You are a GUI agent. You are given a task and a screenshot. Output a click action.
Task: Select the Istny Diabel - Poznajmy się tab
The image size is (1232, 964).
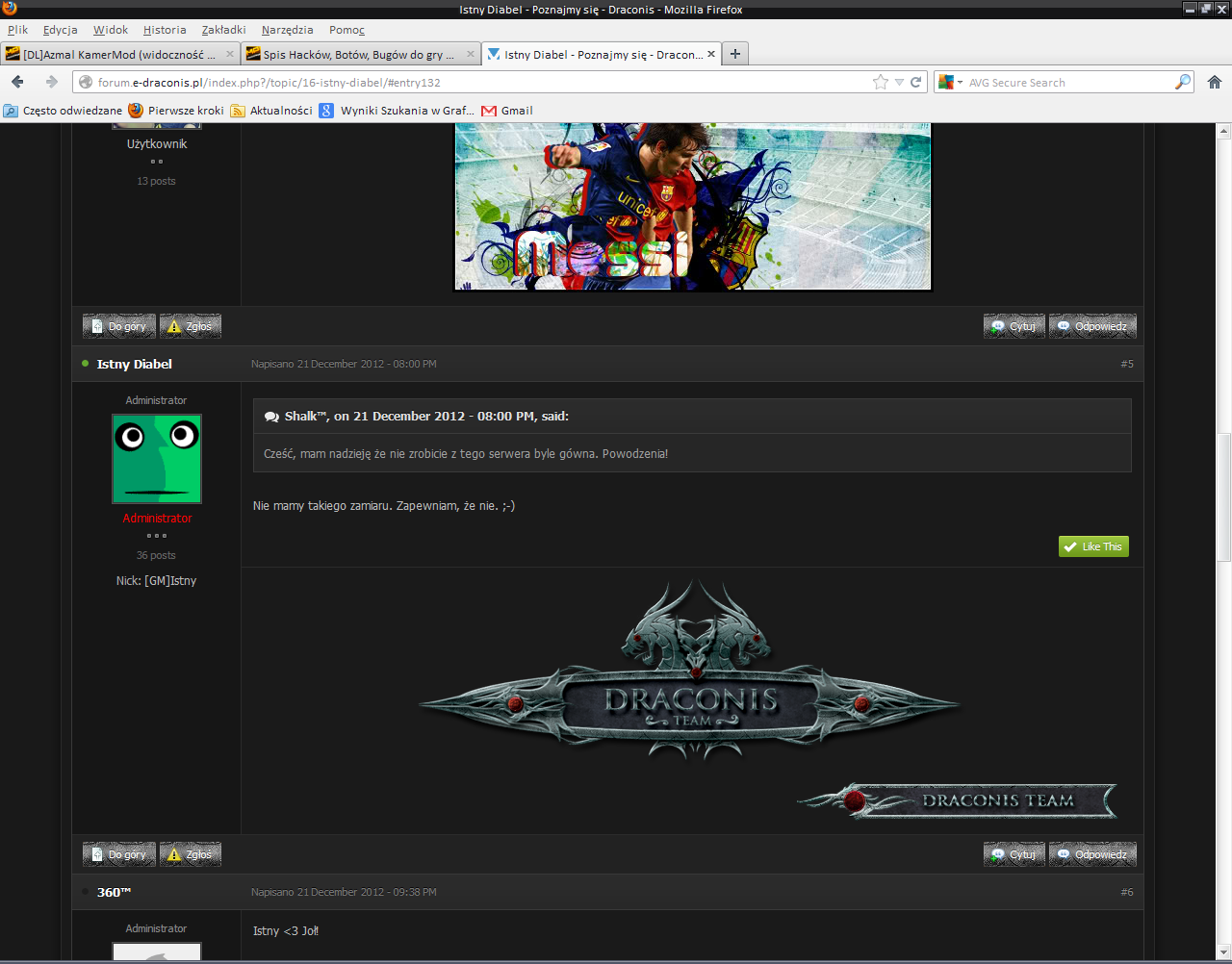(602, 54)
